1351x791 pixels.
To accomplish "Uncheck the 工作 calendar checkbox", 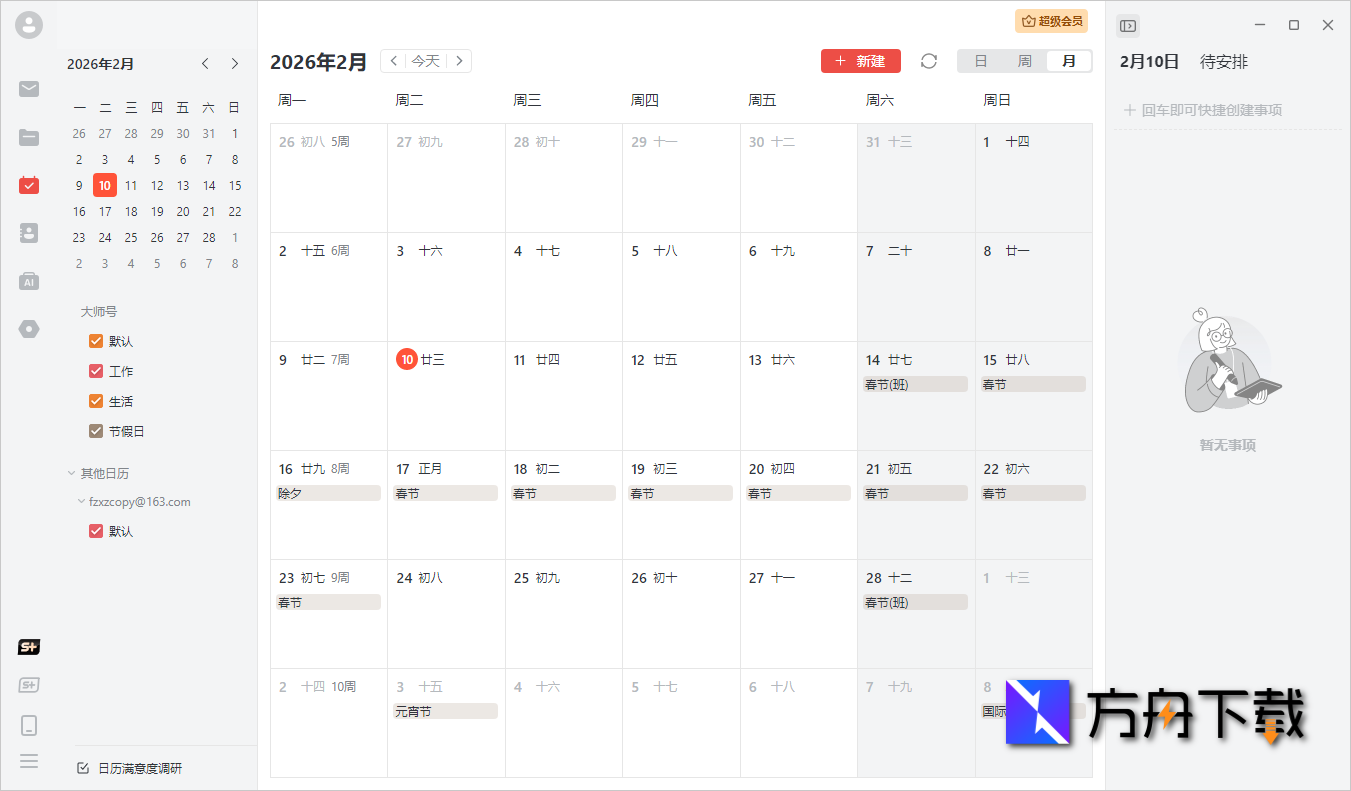I will pyautogui.click(x=95, y=371).
